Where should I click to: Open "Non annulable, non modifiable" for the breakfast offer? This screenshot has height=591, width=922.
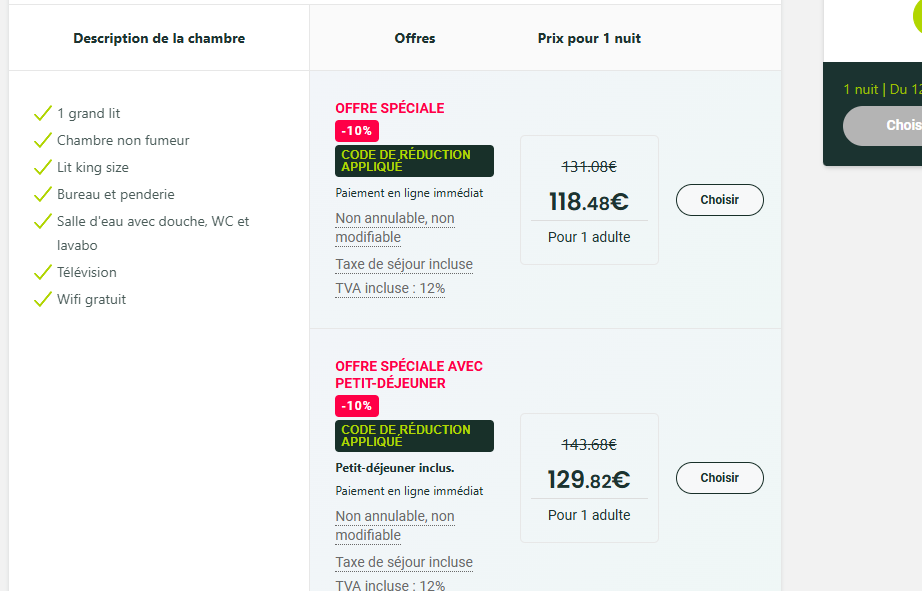pyautogui.click(x=394, y=526)
